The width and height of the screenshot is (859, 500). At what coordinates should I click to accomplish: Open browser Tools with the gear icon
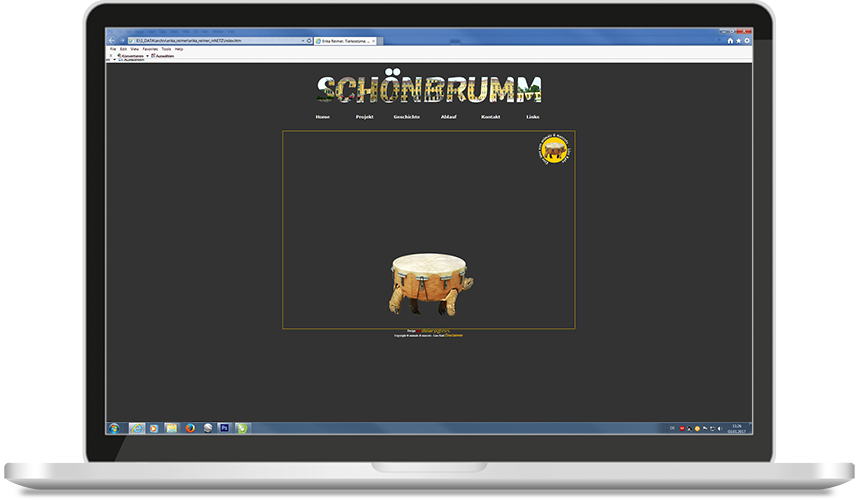(747, 41)
